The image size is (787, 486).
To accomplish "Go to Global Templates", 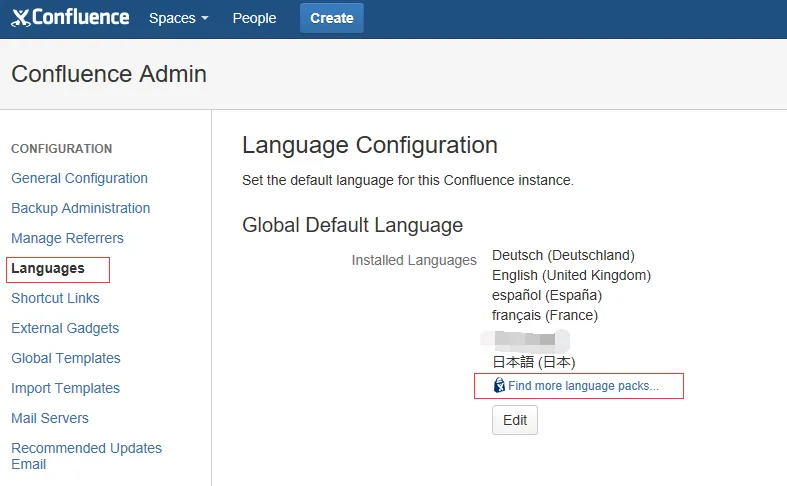I will point(66,358).
